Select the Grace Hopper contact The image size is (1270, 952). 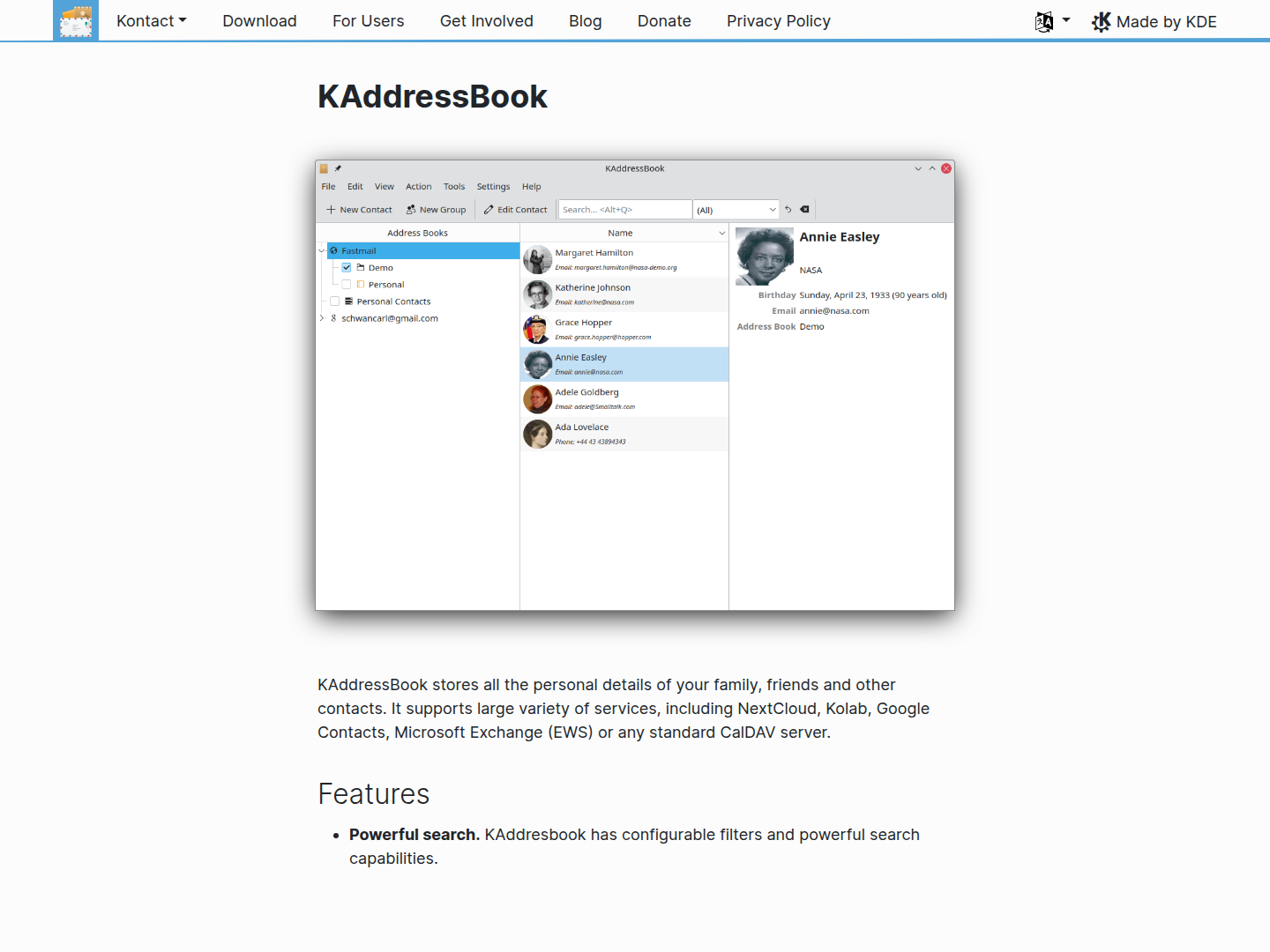[624, 330]
